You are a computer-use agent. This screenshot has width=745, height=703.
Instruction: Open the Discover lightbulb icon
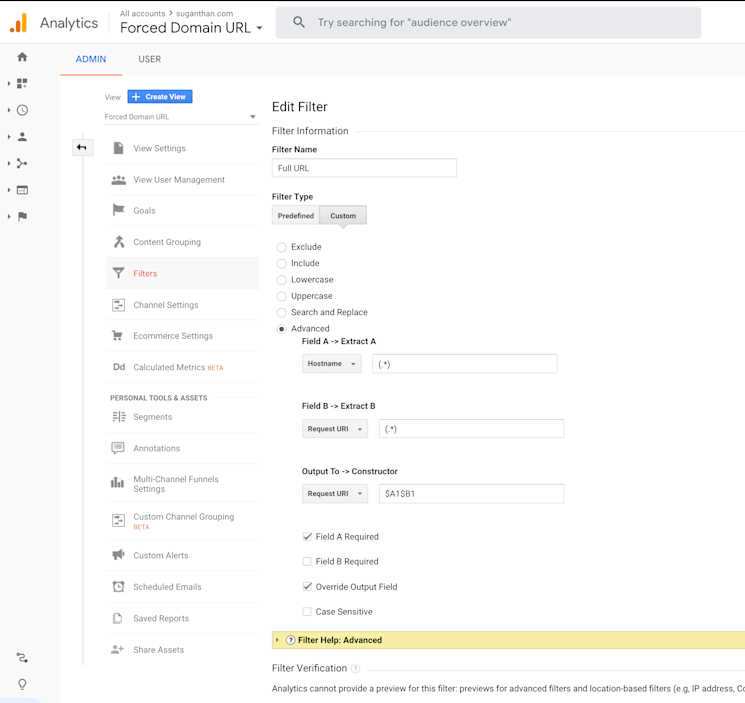(x=22, y=684)
